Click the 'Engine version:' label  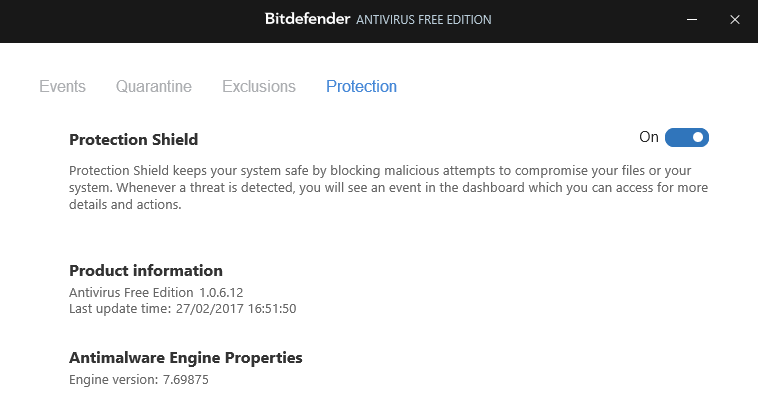point(113,380)
